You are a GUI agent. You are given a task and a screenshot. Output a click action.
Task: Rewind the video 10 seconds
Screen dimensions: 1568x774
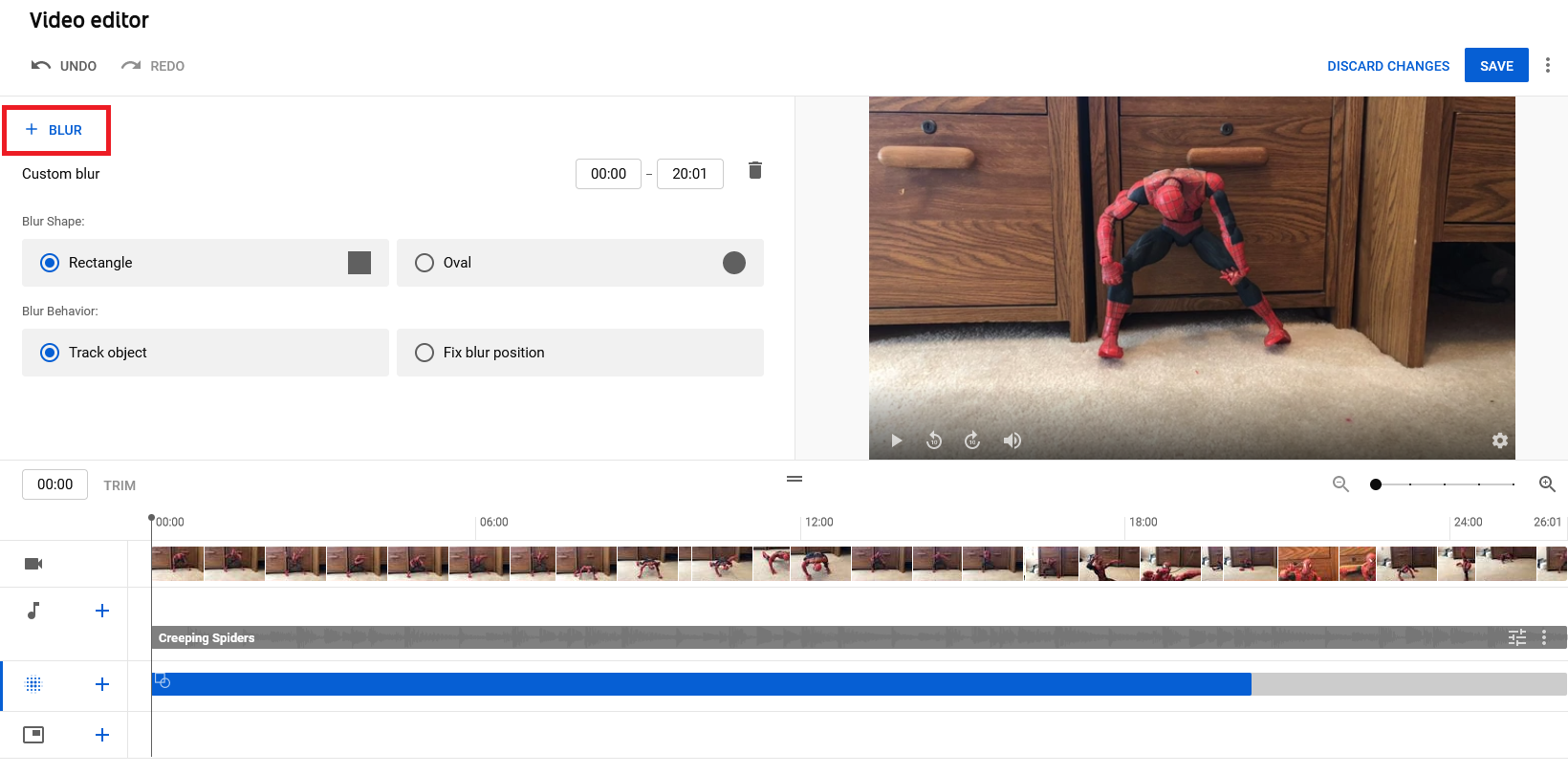pos(934,441)
